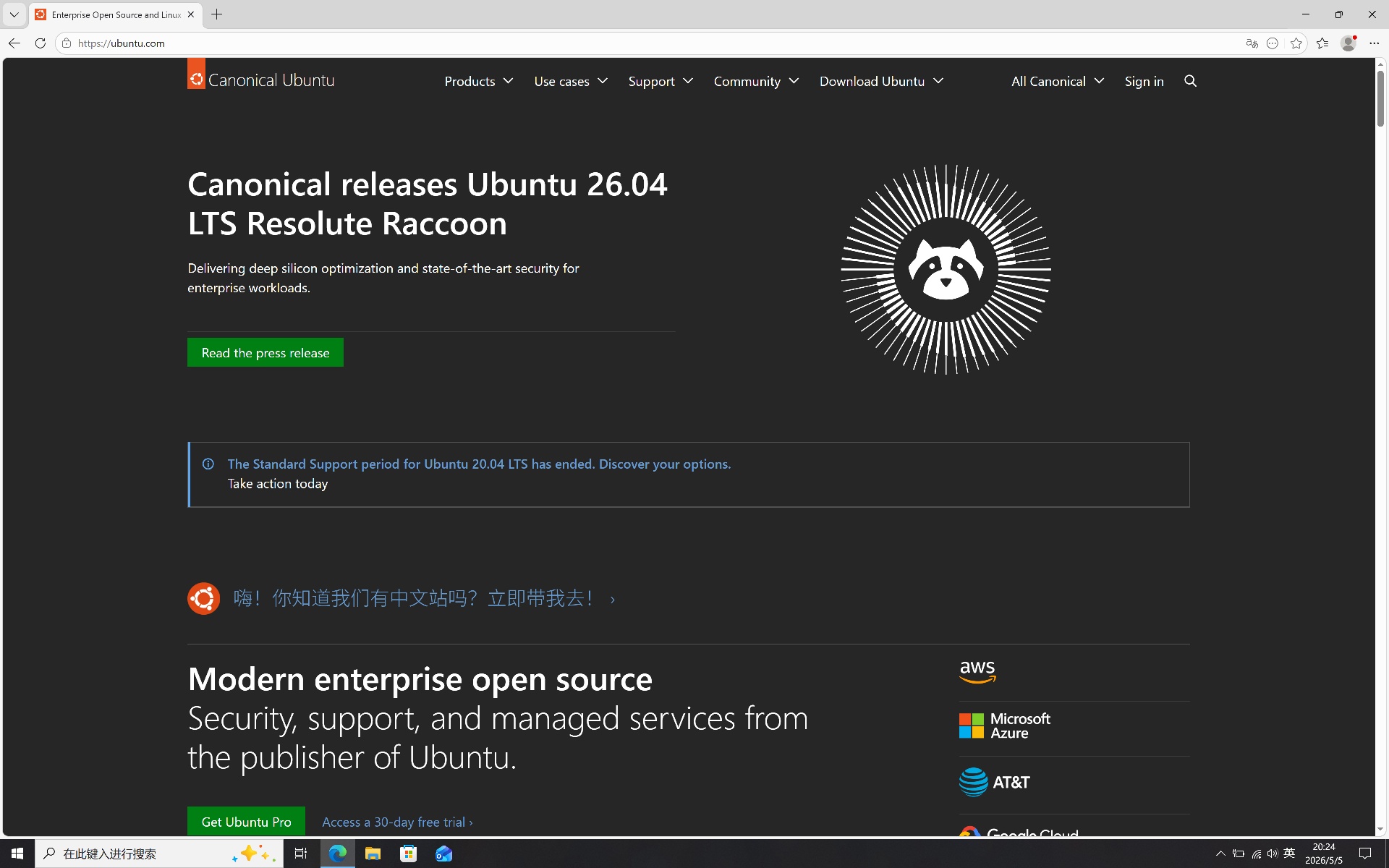The height and width of the screenshot is (868, 1389).
Task: Open Access a 30-day free trial link
Action: [x=397, y=822]
